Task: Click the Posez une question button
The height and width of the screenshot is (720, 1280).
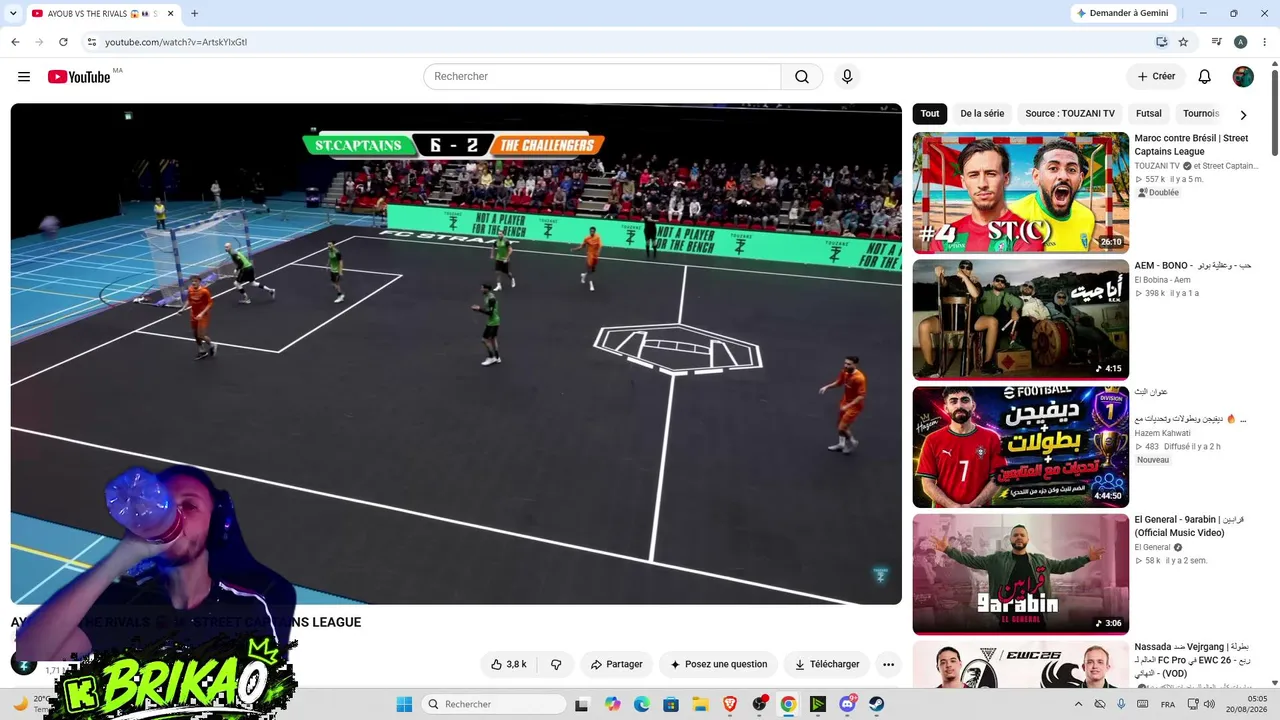Action: click(x=718, y=664)
